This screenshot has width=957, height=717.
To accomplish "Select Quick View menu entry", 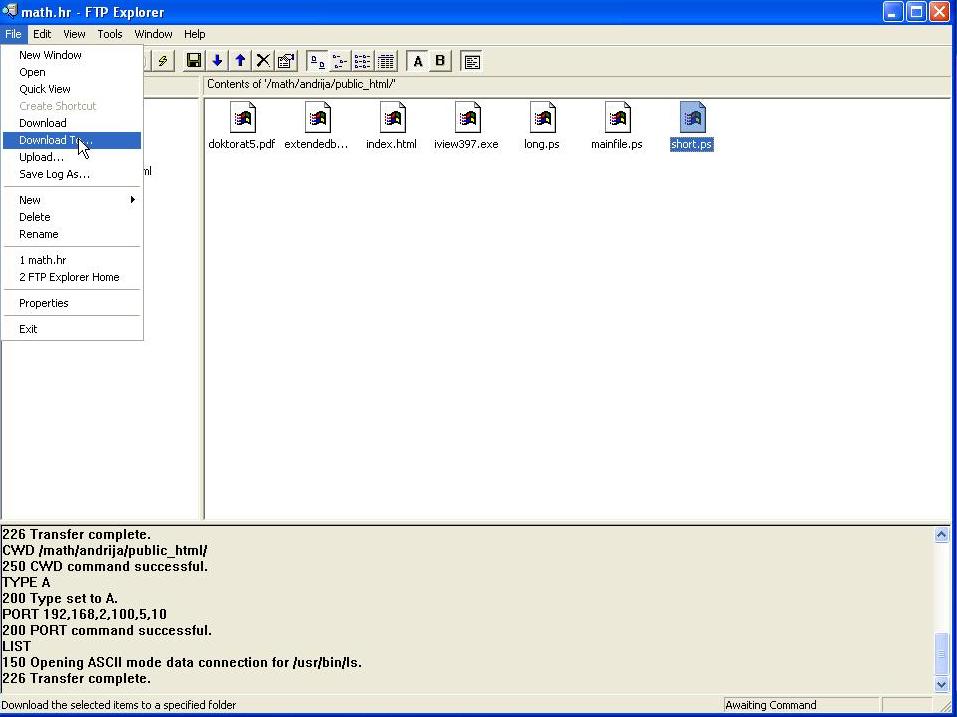I will point(72,89).
